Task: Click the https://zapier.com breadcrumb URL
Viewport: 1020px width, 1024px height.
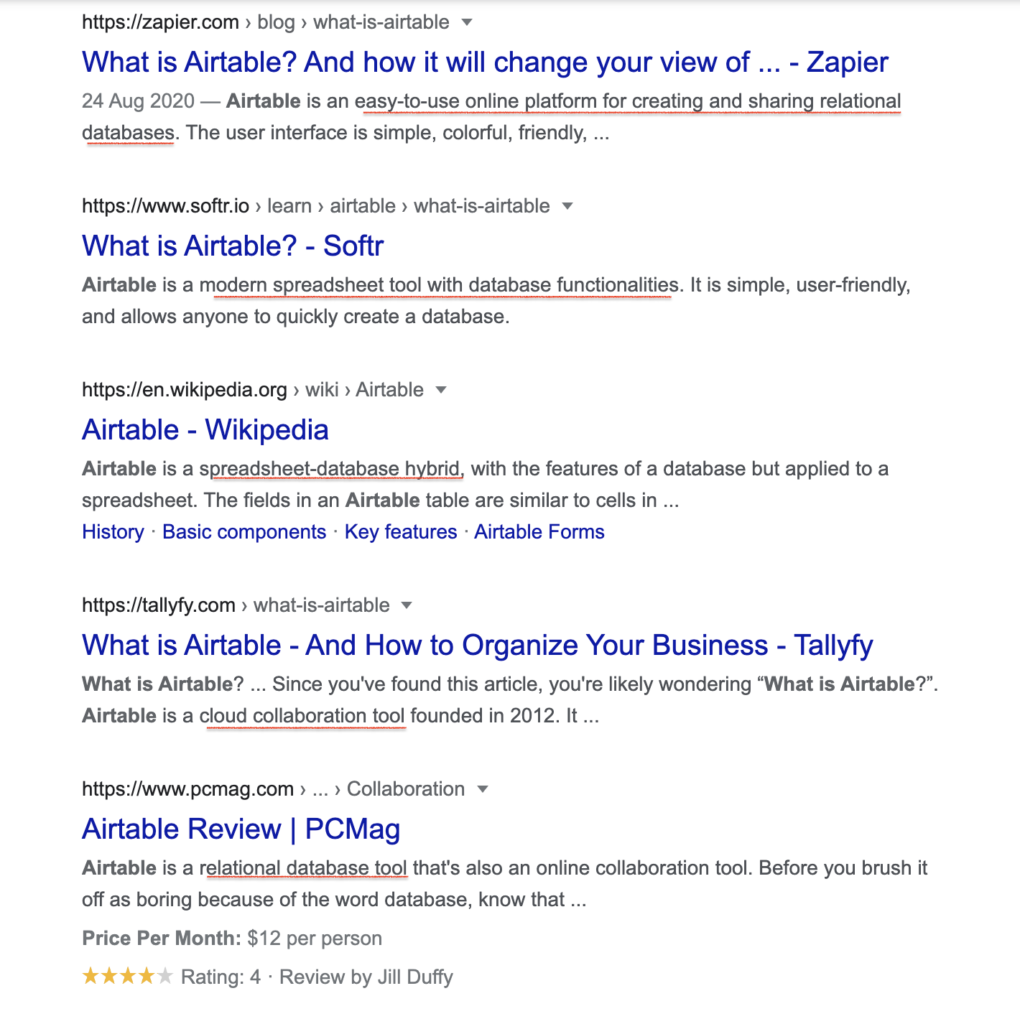Action: point(159,21)
